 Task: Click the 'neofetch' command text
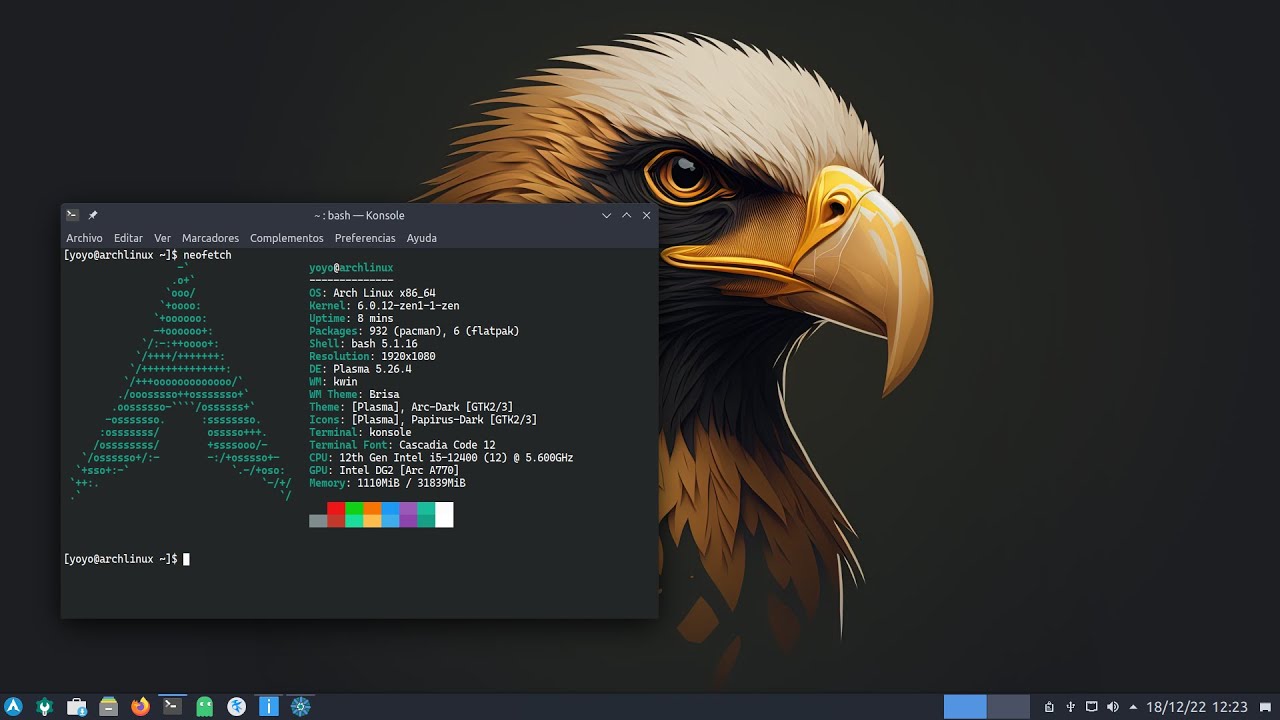click(x=207, y=256)
